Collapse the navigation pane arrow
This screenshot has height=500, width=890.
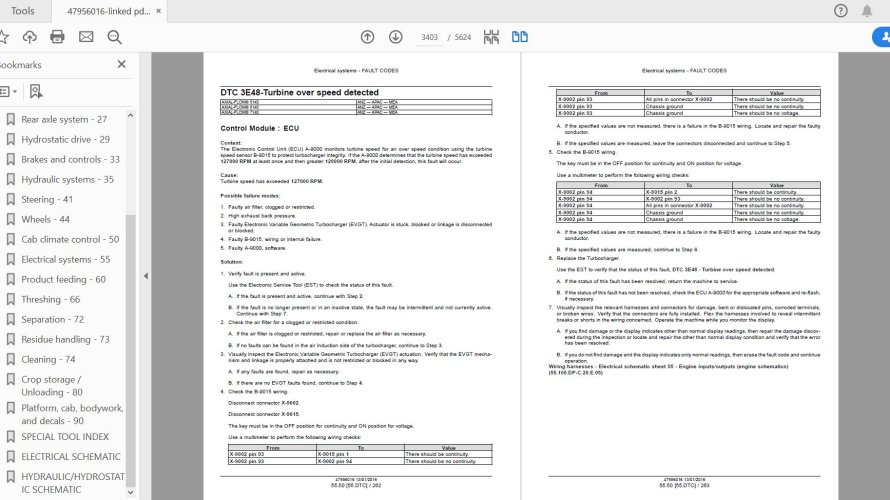(146, 276)
